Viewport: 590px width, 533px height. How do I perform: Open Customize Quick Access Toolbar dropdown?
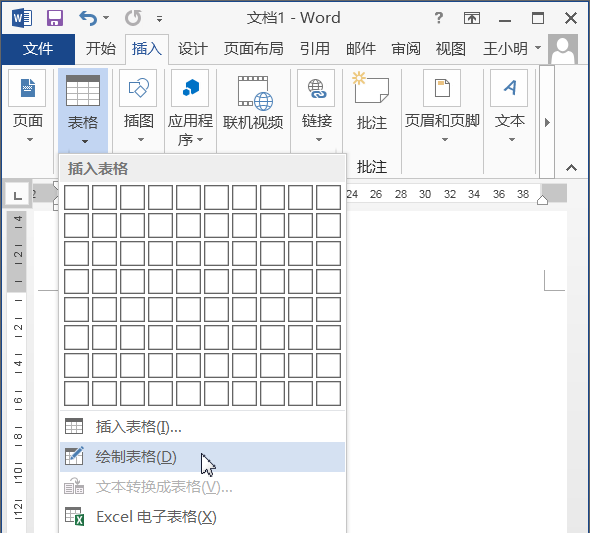[160, 18]
